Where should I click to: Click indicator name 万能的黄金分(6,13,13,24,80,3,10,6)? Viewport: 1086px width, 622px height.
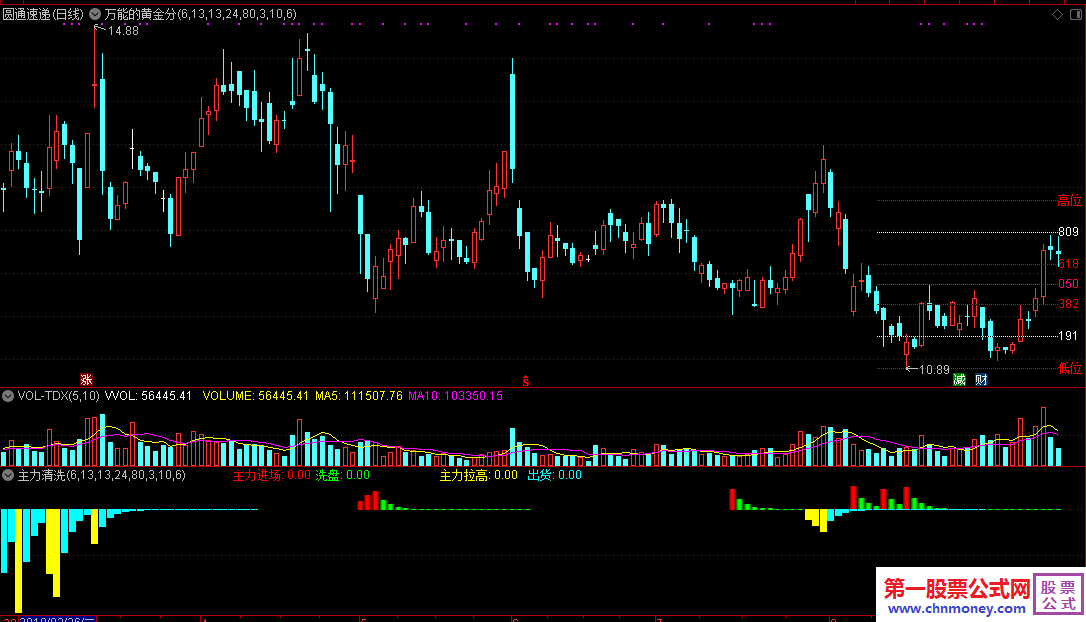coord(201,14)
